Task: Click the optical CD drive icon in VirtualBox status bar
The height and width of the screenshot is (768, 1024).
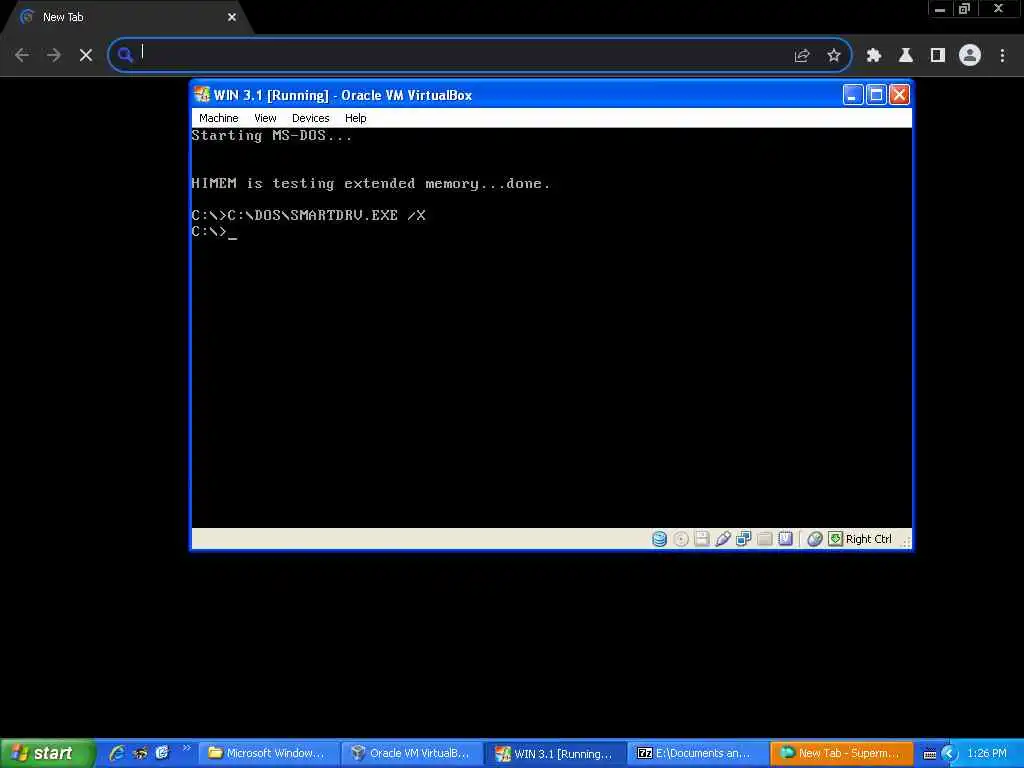Action: 680,539
